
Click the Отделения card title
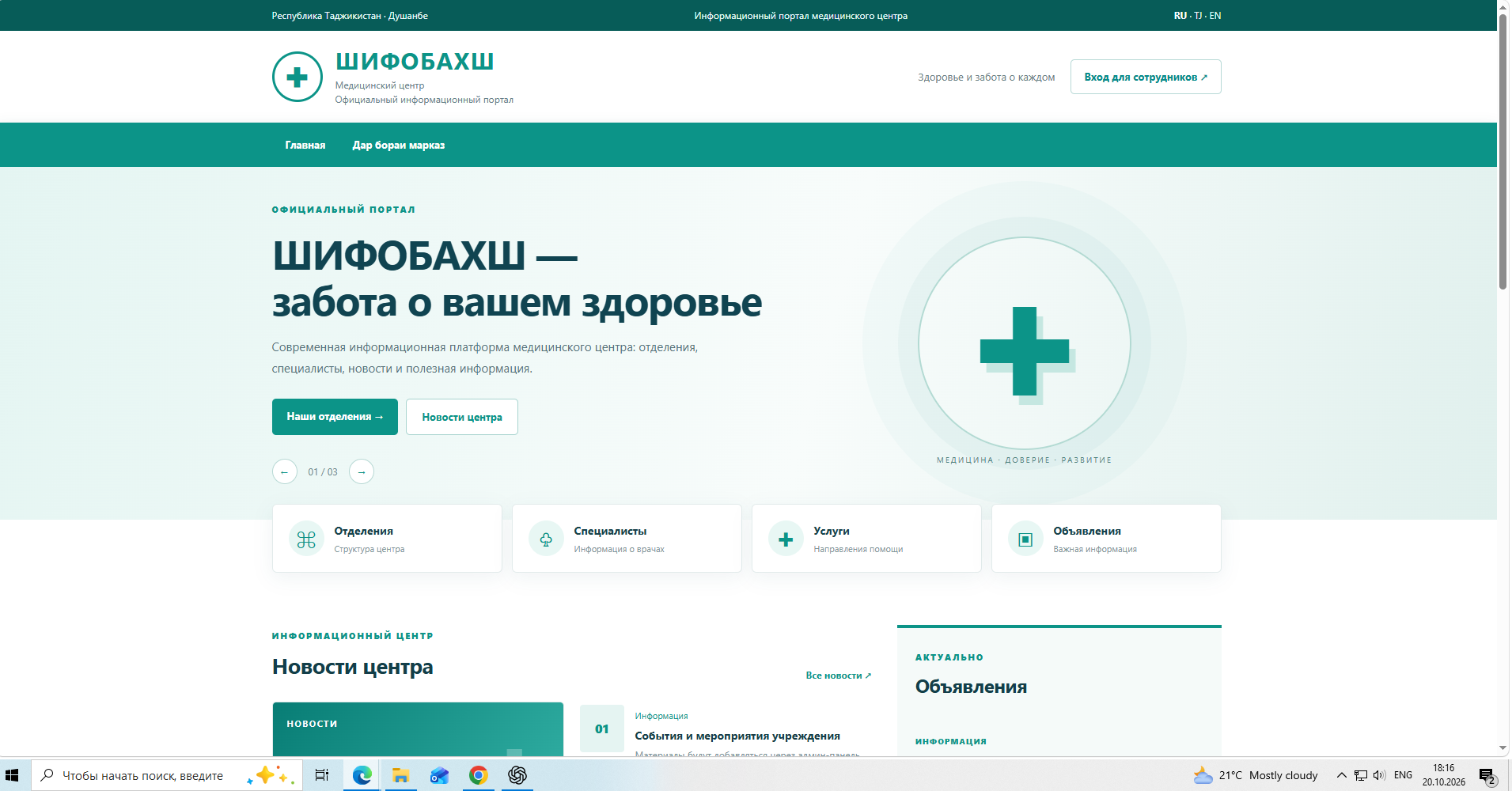point(363,531)
